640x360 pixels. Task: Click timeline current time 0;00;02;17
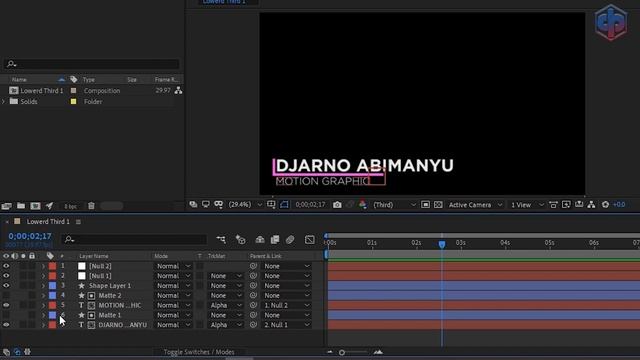click(30, 236)
